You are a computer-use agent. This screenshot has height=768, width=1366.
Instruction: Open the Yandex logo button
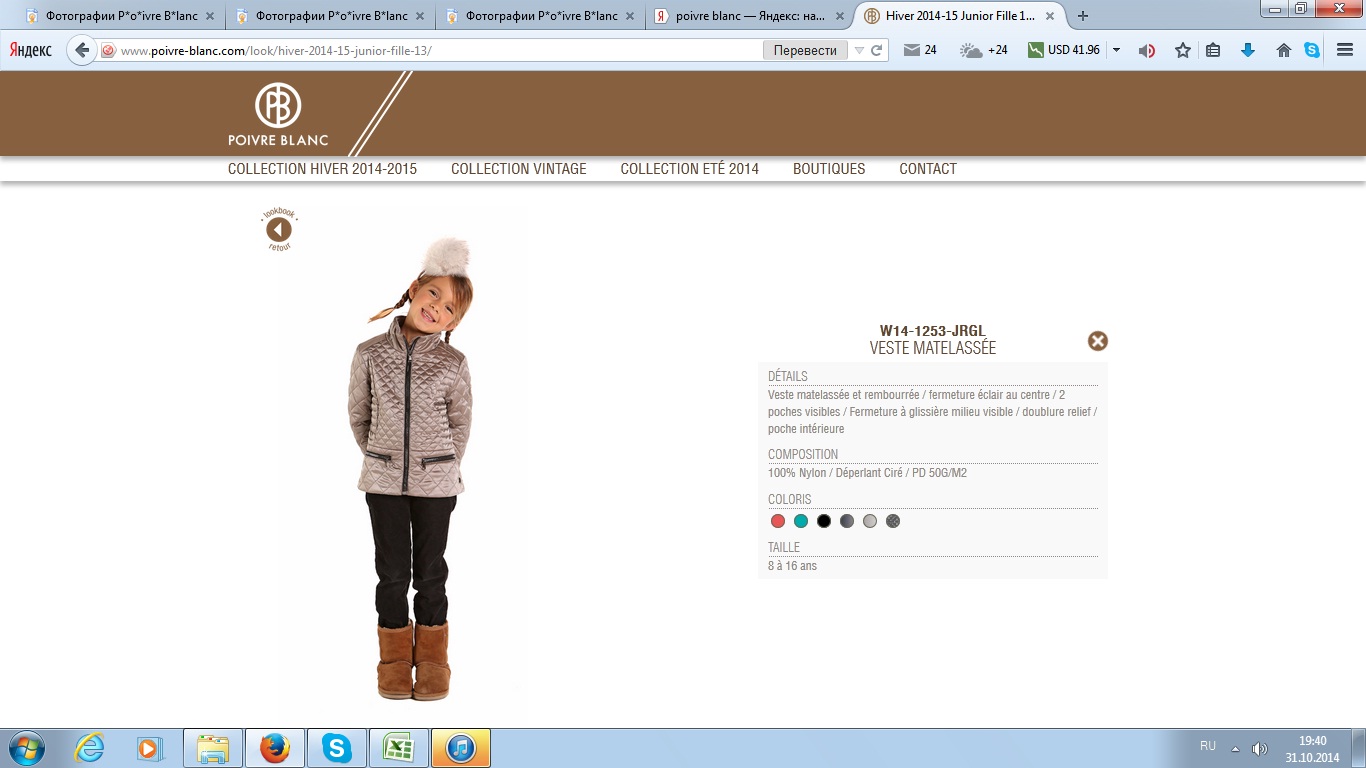(31, 50)
